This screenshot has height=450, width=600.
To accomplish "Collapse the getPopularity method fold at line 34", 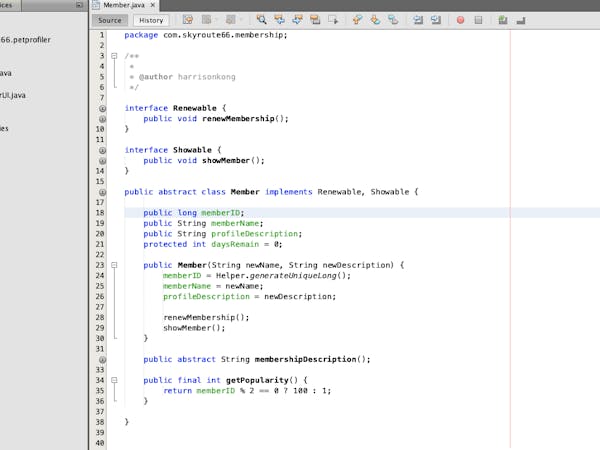I will 114,380.
